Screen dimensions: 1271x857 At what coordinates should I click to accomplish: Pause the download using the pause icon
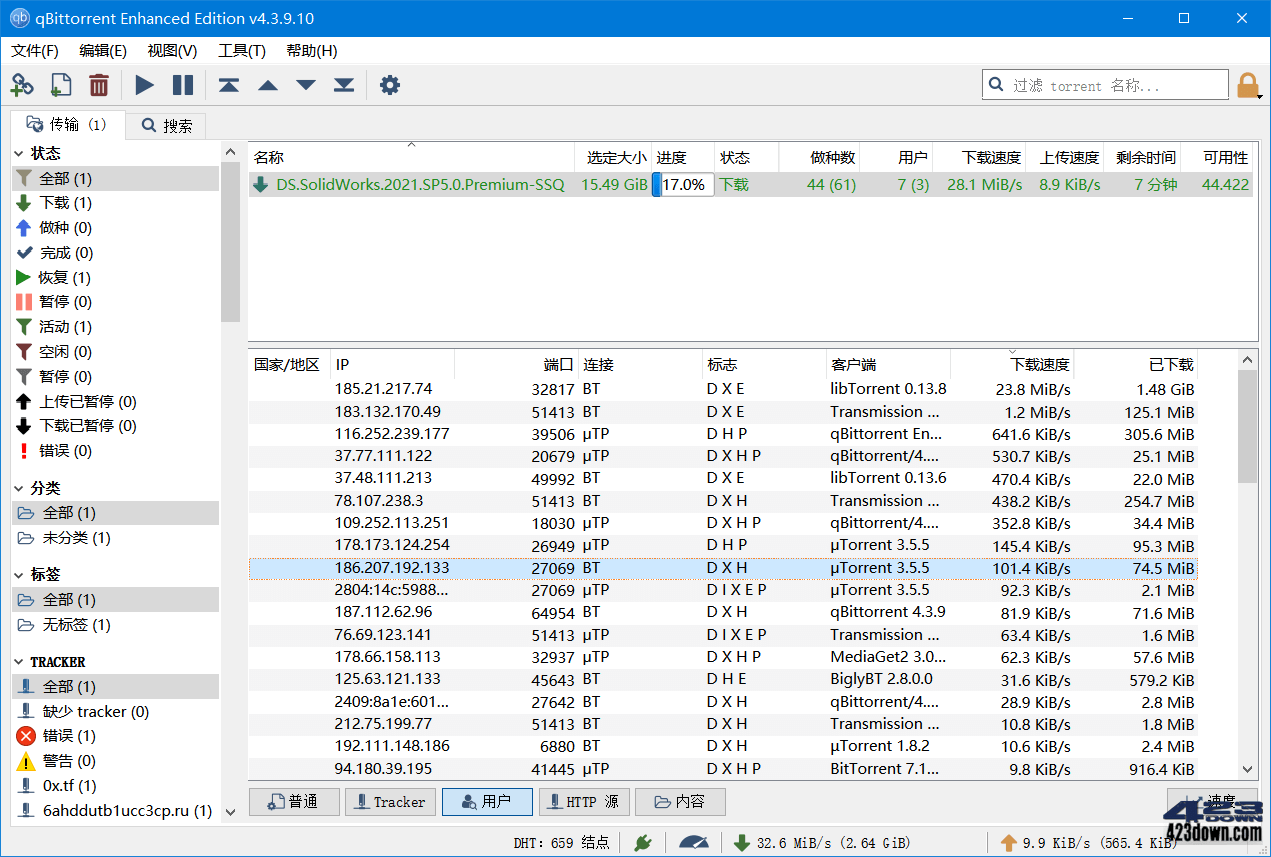click(x=183, y=85)
